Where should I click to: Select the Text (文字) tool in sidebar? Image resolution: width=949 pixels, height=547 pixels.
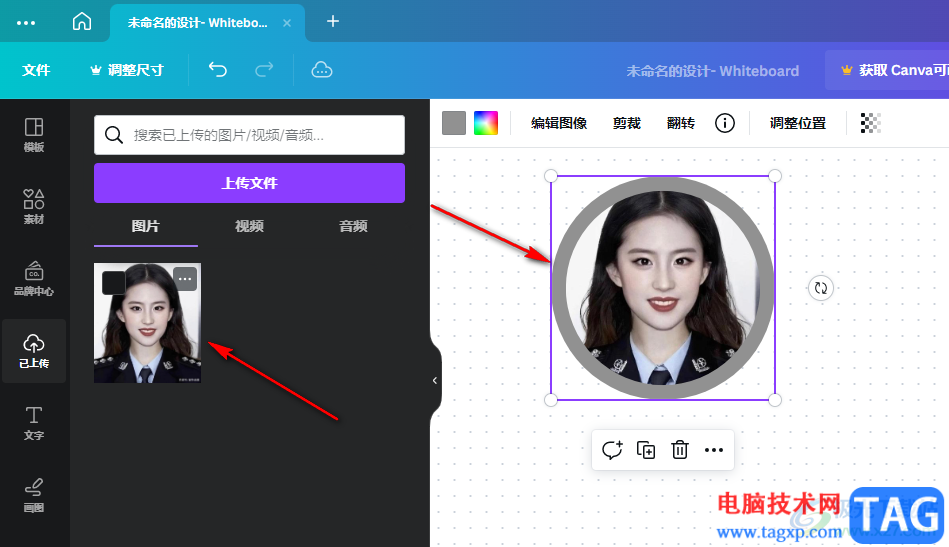[x=34, y=422]
